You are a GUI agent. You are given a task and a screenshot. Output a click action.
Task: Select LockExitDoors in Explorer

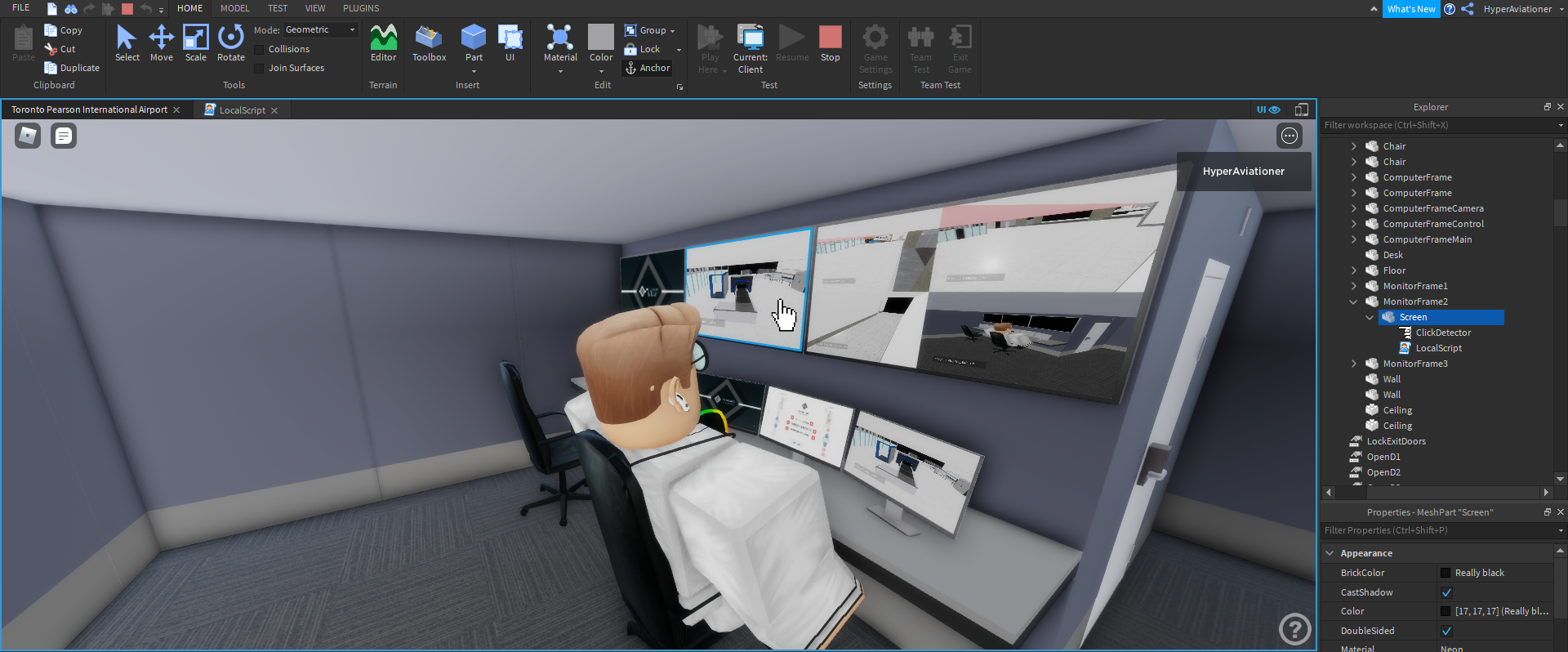[1396, 441]
